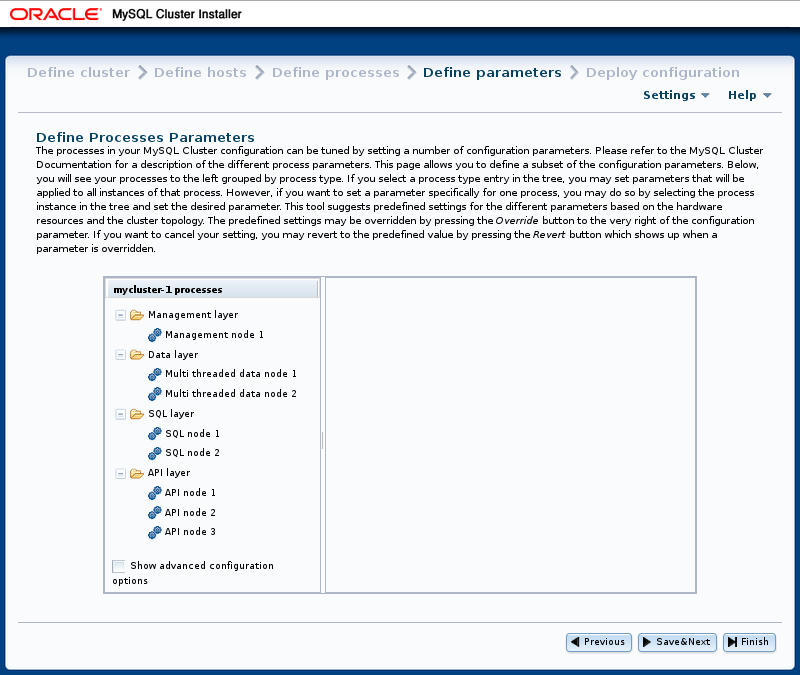Select SQL node 1 label
Image resolution: width=800 pixels, height=675 pixels.
tap(192, 434)
